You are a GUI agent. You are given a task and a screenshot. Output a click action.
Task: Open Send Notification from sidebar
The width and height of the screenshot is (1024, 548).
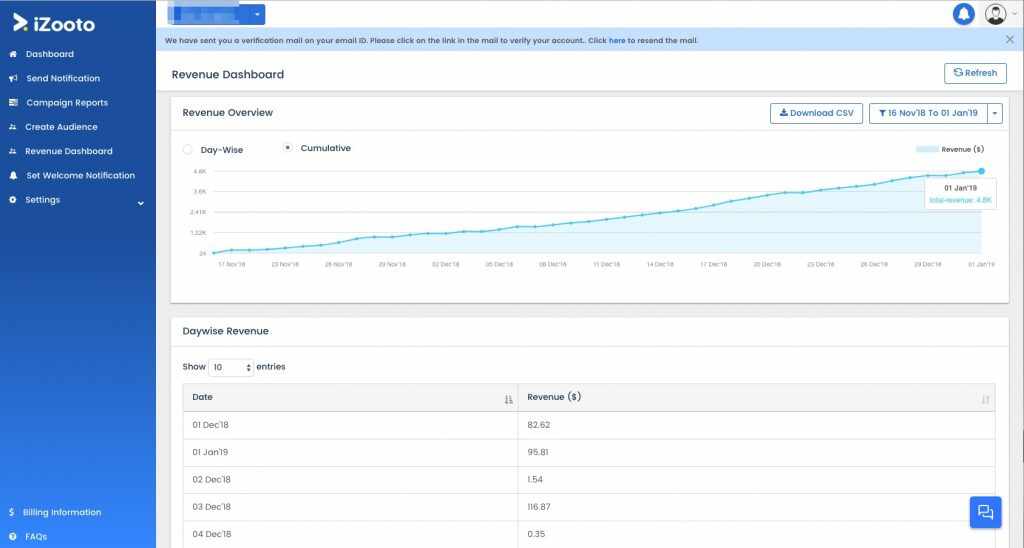pos(62,78)
